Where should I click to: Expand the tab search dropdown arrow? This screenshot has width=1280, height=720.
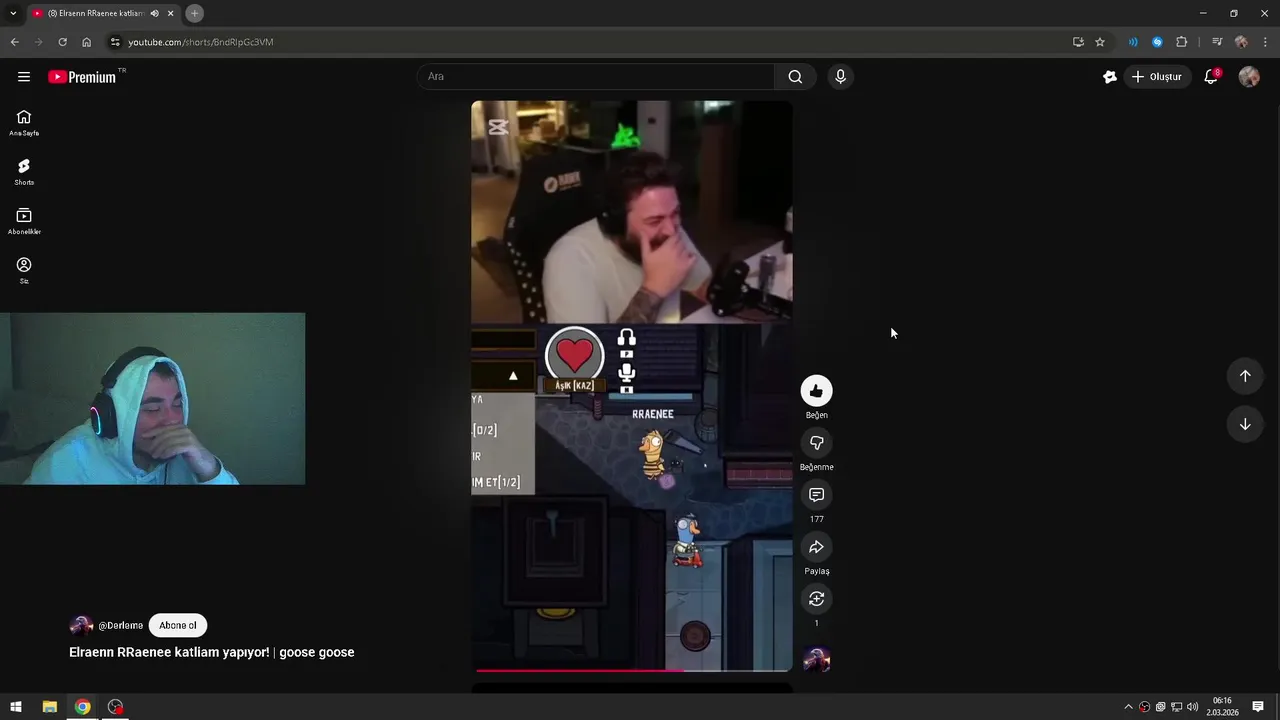pyautogui.click(x=13, y=13)
